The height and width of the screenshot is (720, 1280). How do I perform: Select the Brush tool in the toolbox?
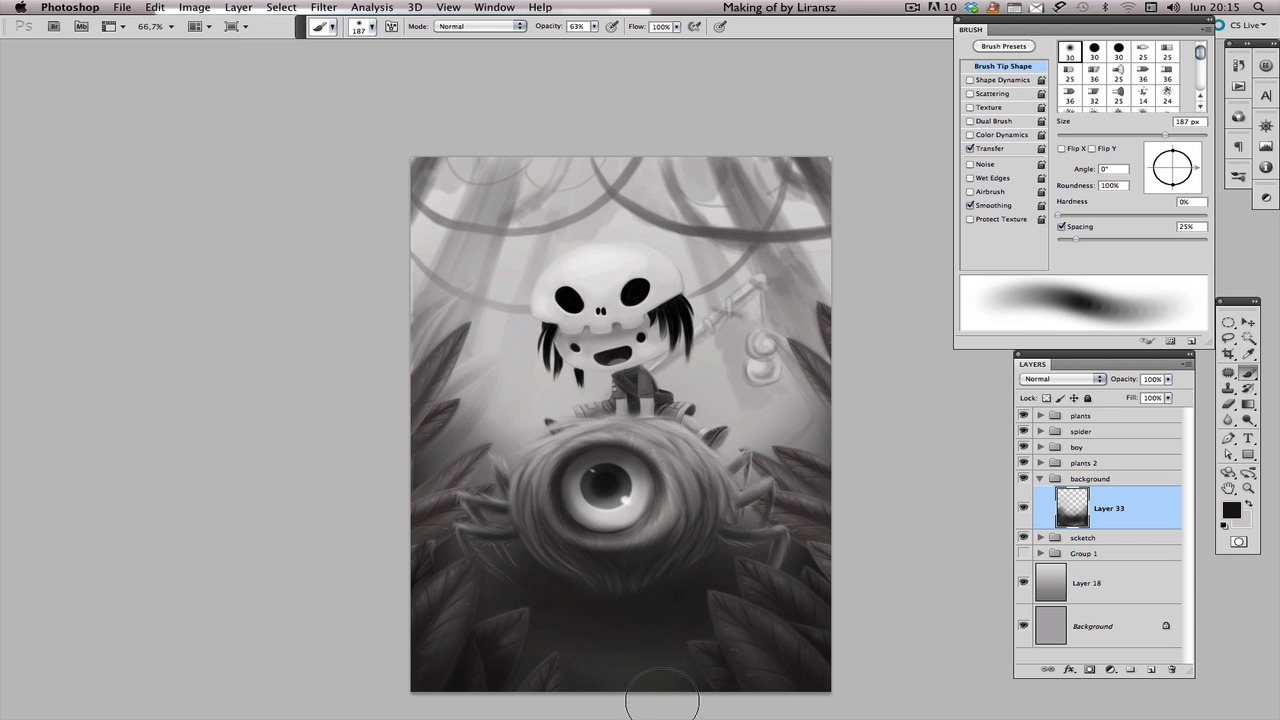point(1248,372)
